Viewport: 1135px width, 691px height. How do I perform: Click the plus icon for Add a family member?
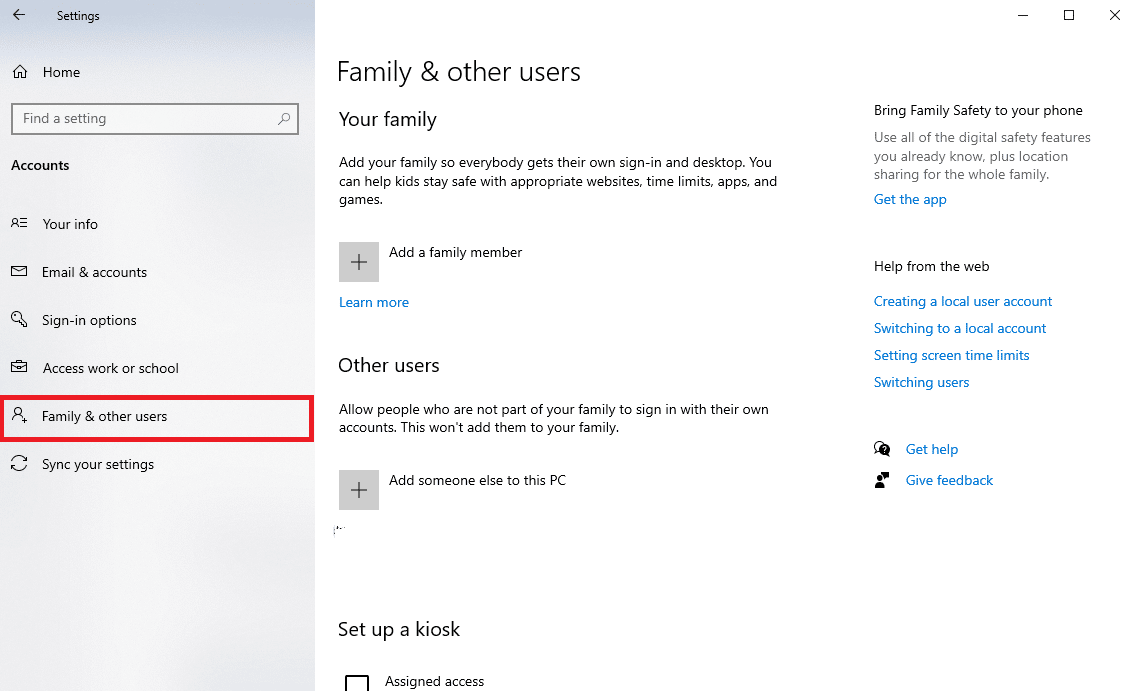359,262
